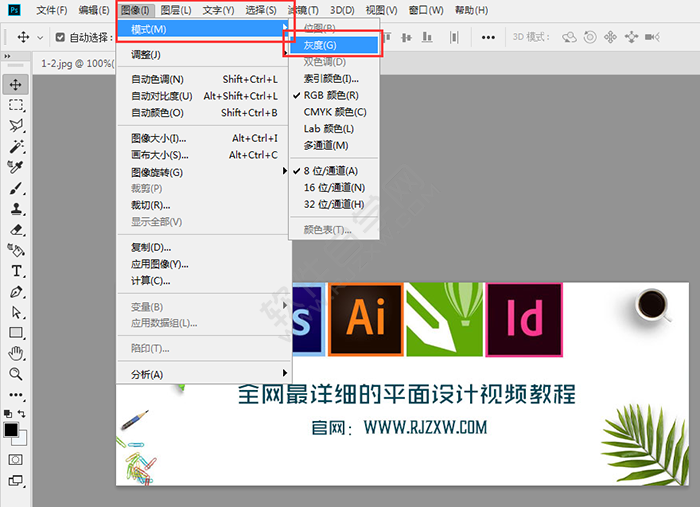Click the Zoom magnifier tool
This screenshot has width=700, height=507.
pos(16,374)
